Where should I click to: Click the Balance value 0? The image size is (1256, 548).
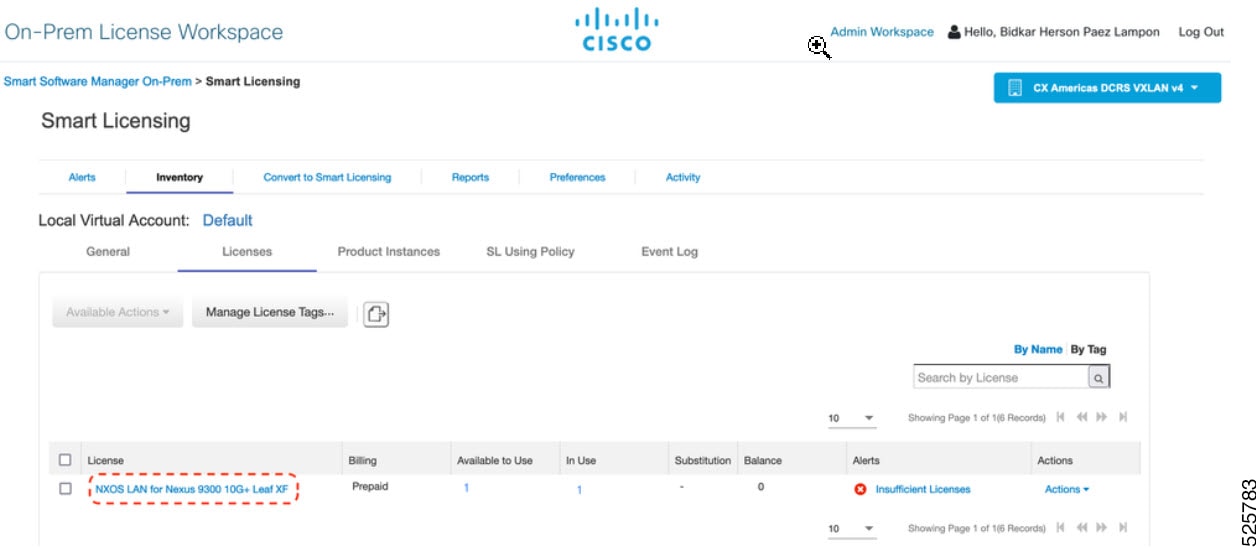pos(761,487)
